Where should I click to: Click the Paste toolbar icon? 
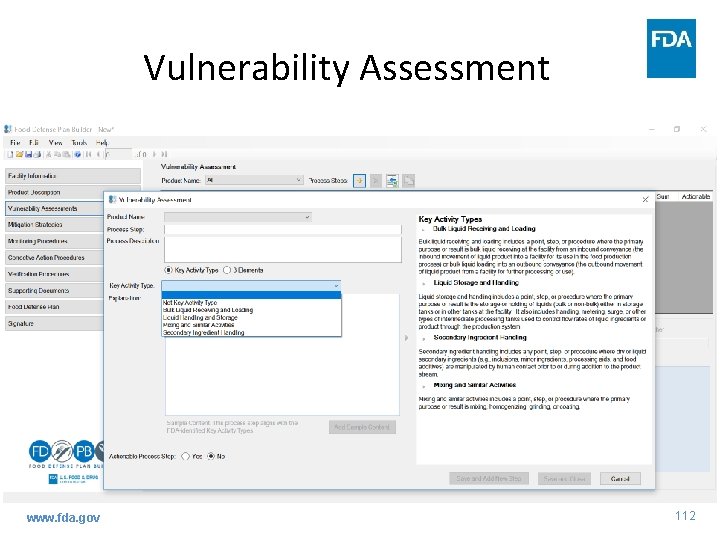(x=67, y=155)
